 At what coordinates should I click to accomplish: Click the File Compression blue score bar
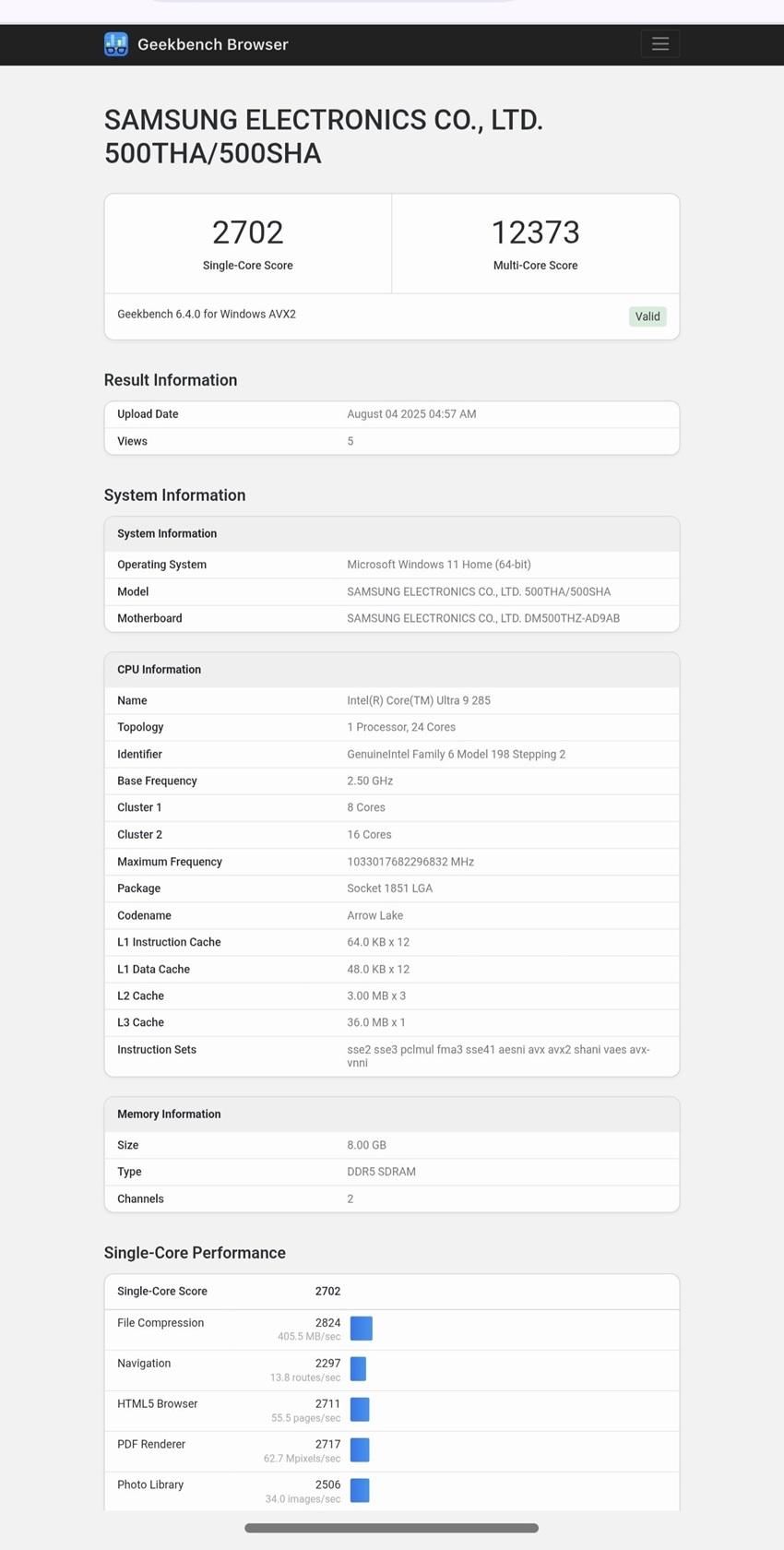click(362, 1329)
